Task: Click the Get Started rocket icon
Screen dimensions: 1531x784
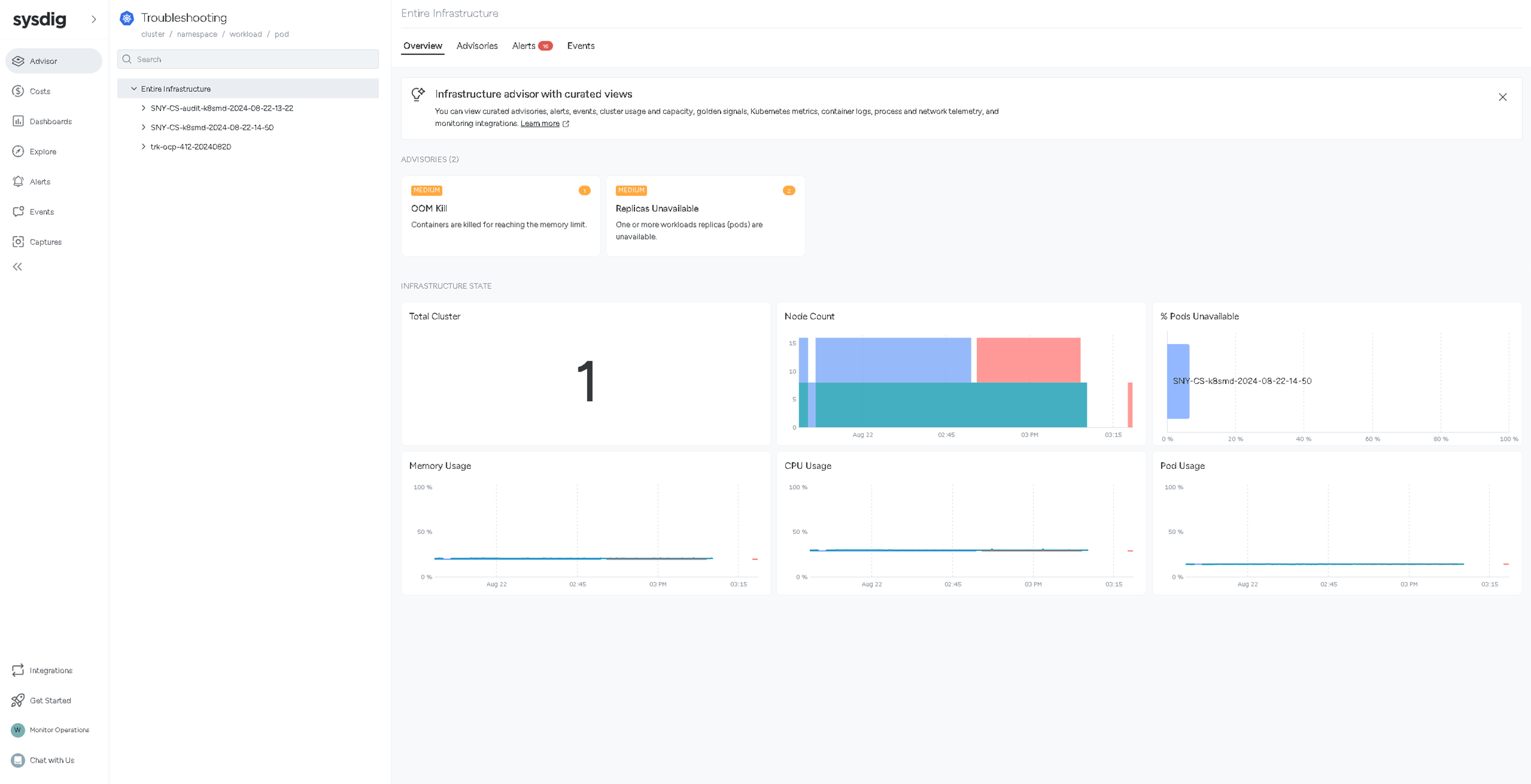Action: pyautogui.click(x=18, y=700)
